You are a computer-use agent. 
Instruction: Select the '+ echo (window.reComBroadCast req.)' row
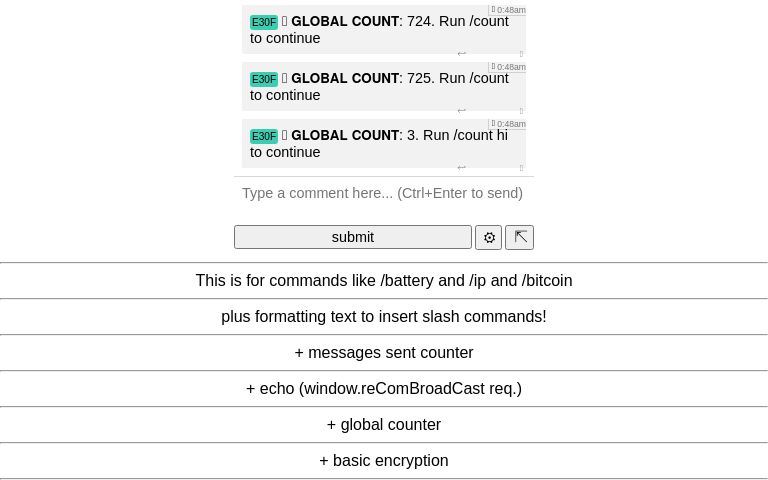tap(384, 389)
